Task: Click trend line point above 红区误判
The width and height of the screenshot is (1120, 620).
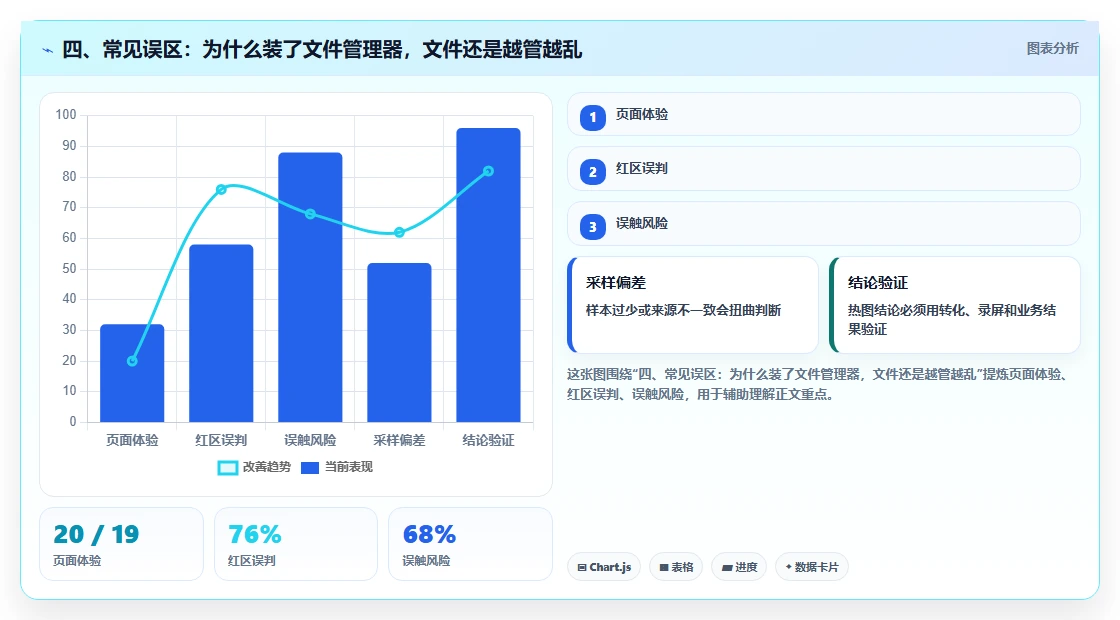Action: [221, 189]
